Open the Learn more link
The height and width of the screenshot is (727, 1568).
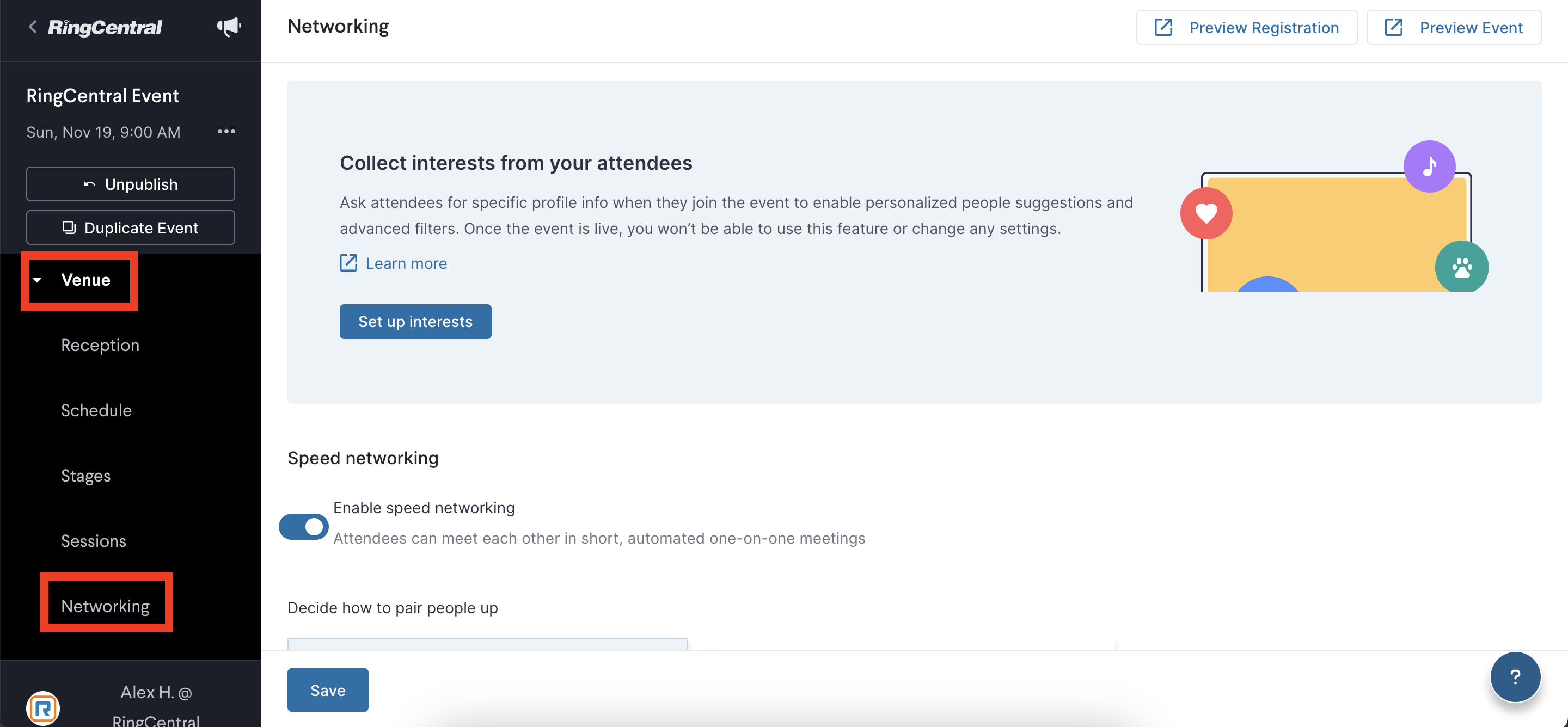click(393, 263)
